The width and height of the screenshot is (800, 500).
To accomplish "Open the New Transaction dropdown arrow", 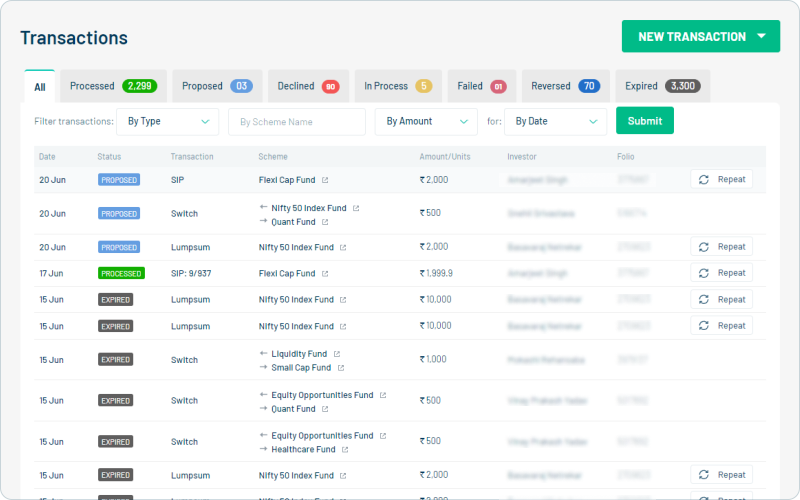I will (762, 36).
